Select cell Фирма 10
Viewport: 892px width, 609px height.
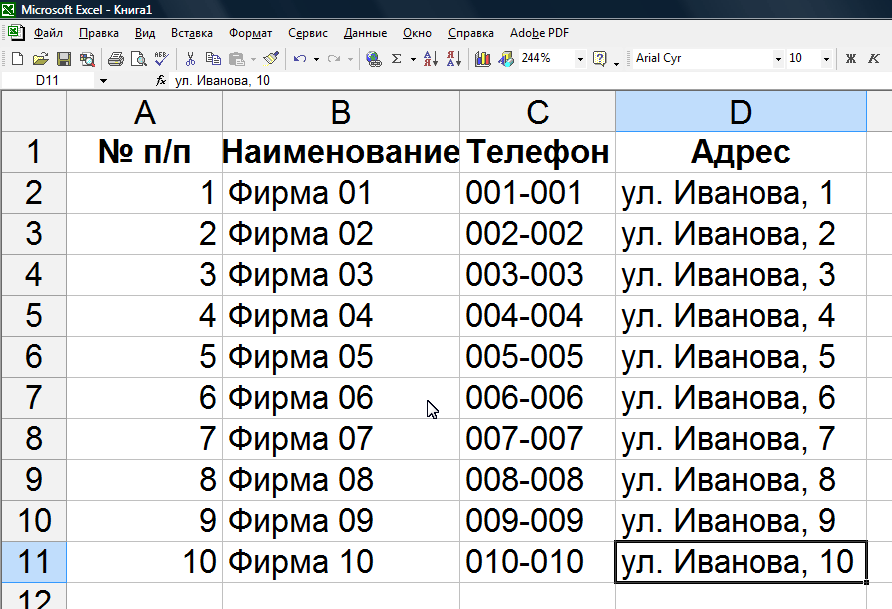coord(341,561)
